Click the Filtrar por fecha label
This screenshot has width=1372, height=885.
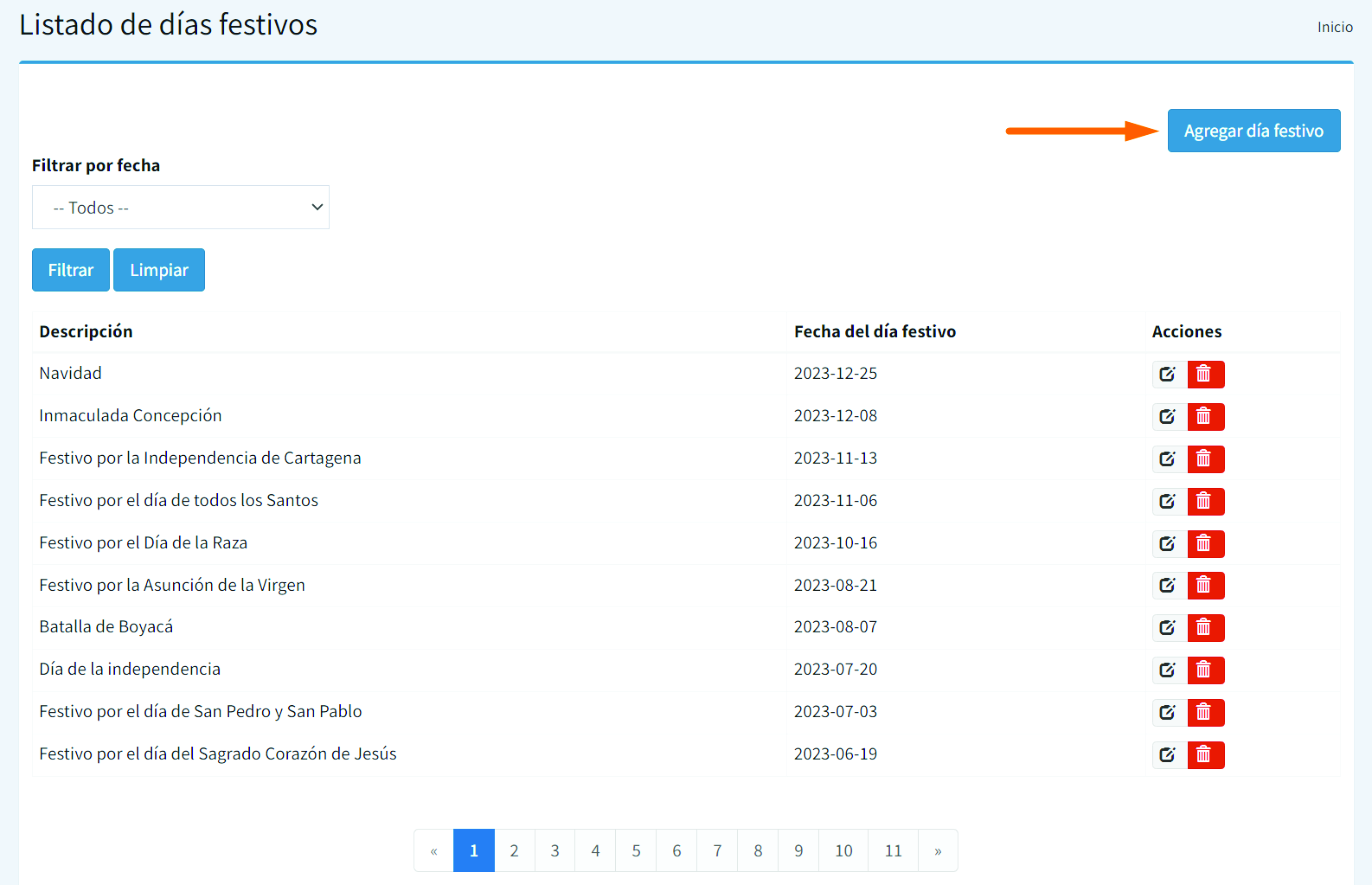[x=96, y=165]
